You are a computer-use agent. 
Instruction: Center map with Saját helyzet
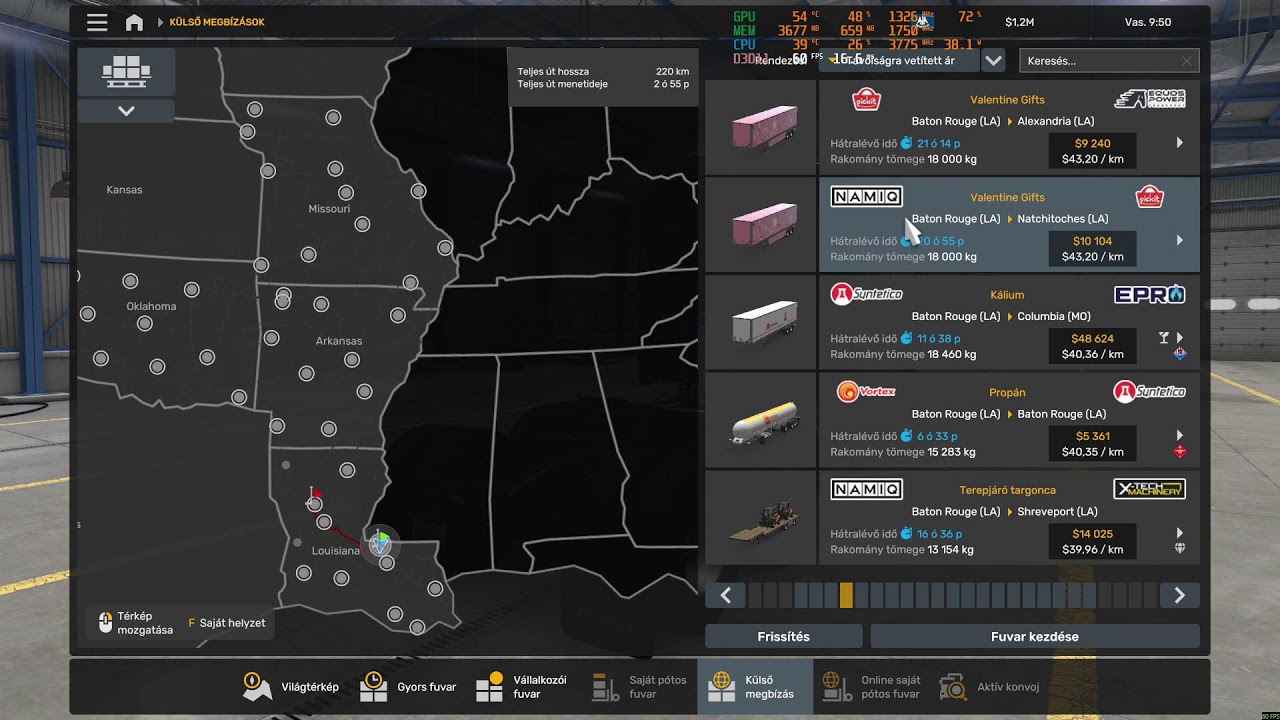227,623
